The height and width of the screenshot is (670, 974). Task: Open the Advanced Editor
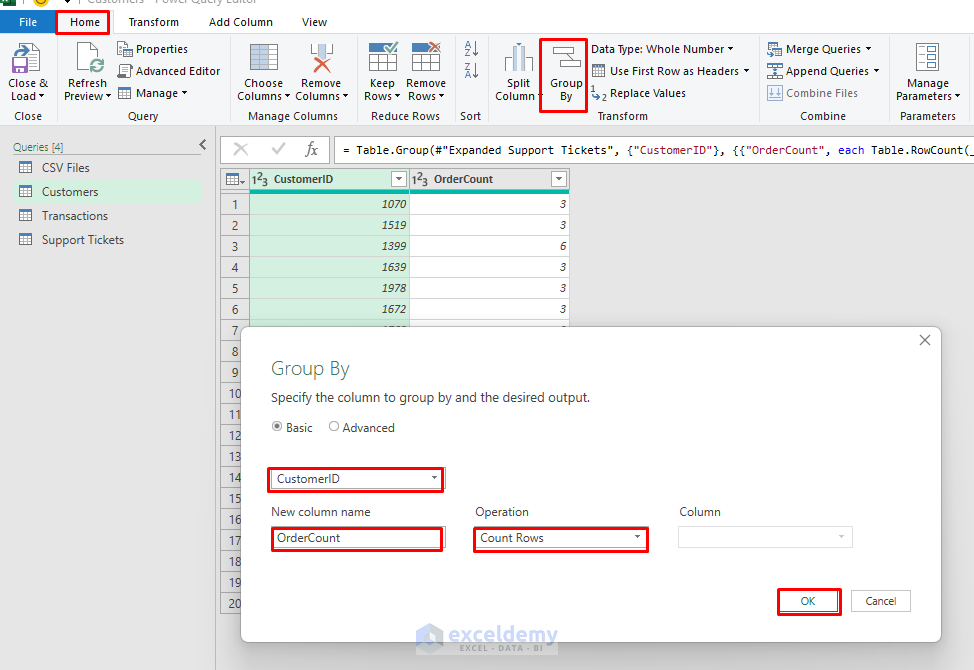(x=169, y=71)
